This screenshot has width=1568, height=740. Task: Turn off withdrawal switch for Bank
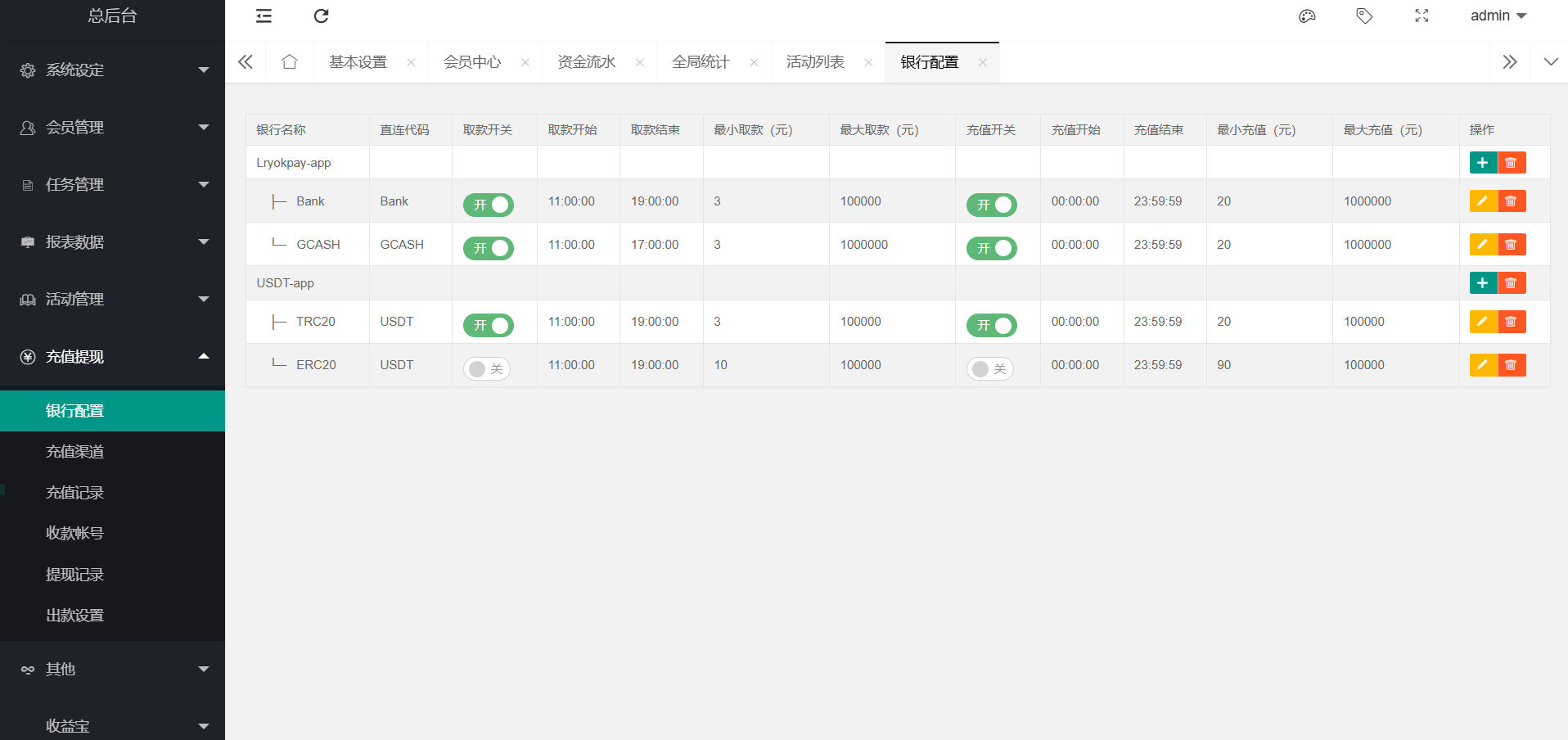click(x=488, y=205)
